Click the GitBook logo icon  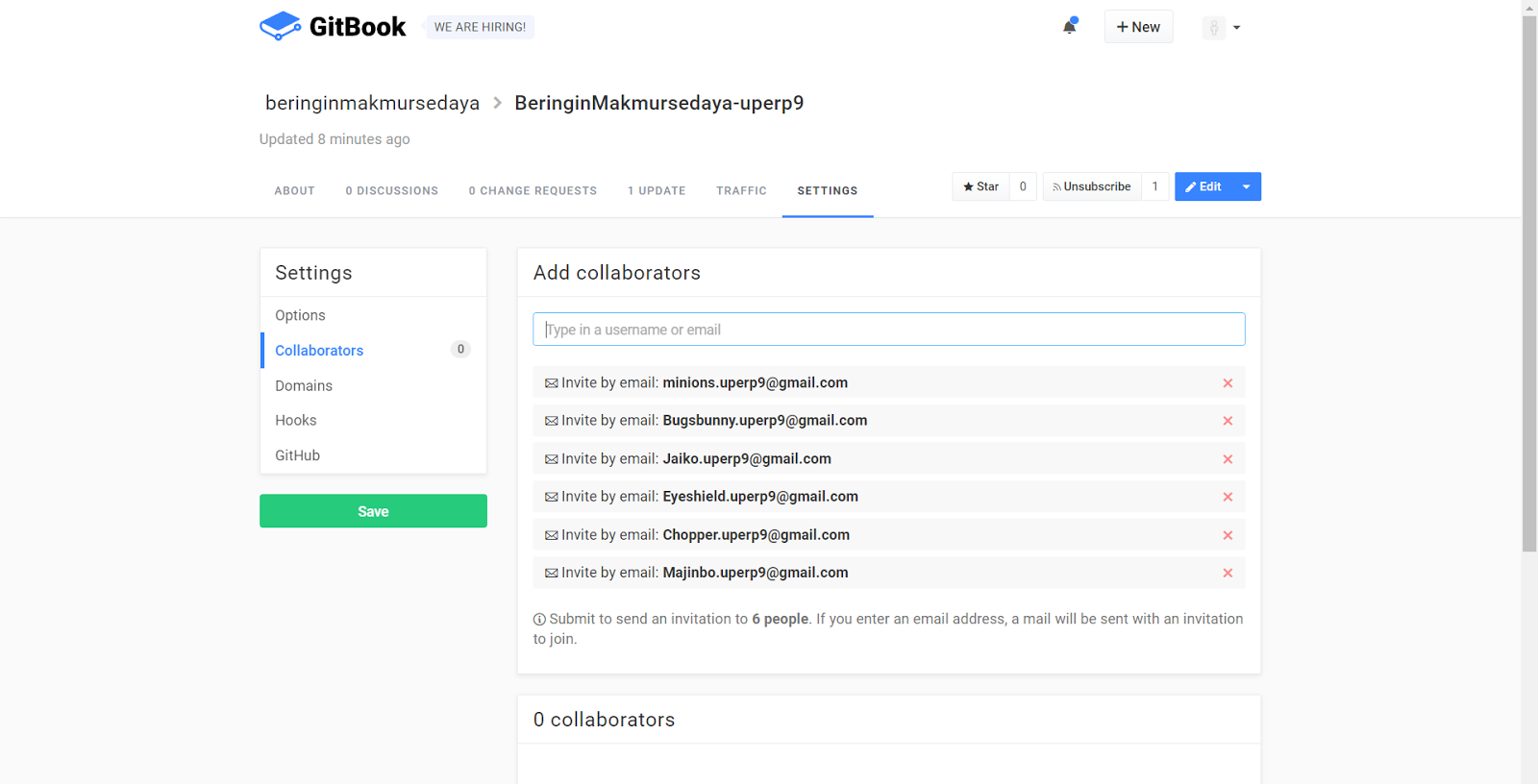(280, 26)
